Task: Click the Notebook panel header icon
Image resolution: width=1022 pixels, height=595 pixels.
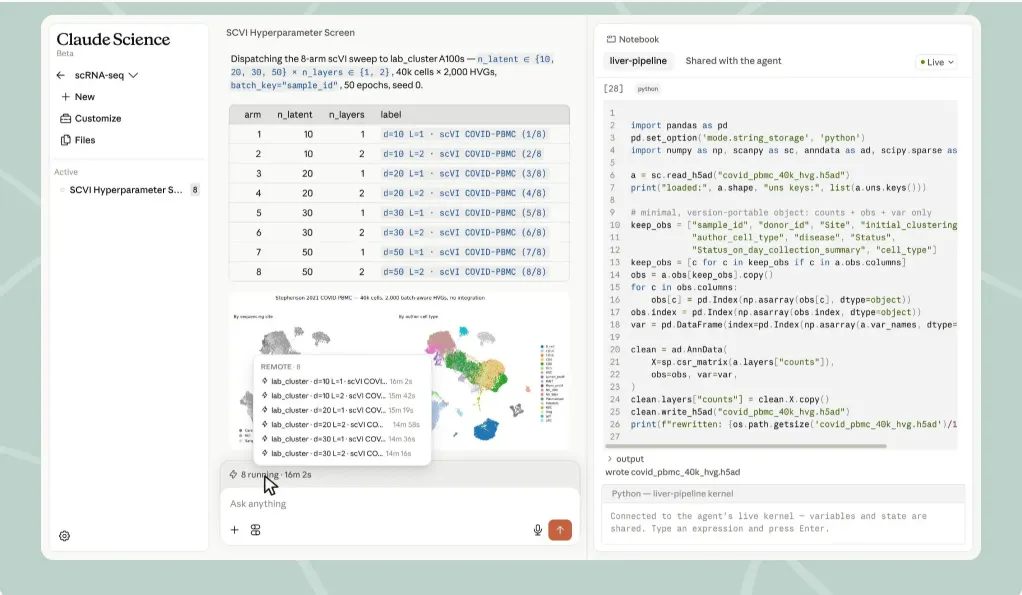Action: click(x=611, y=39)
